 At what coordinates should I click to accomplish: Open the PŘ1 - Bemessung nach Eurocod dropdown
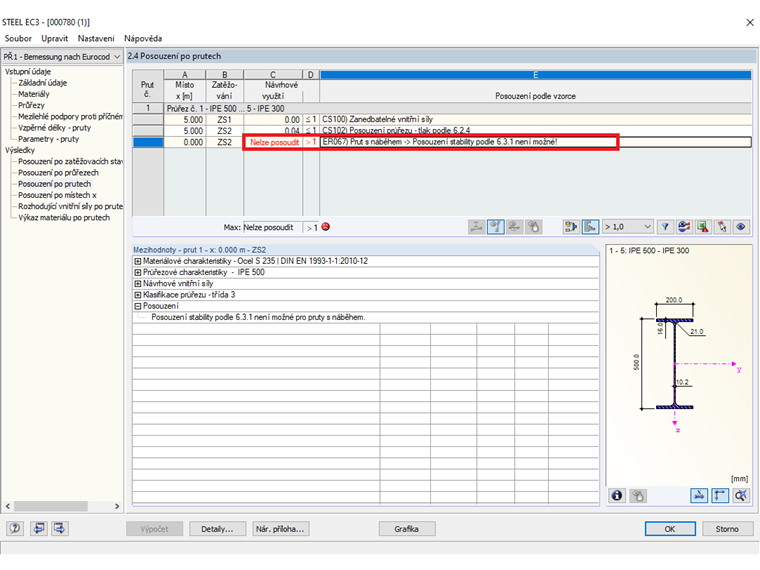click(62, 57)
